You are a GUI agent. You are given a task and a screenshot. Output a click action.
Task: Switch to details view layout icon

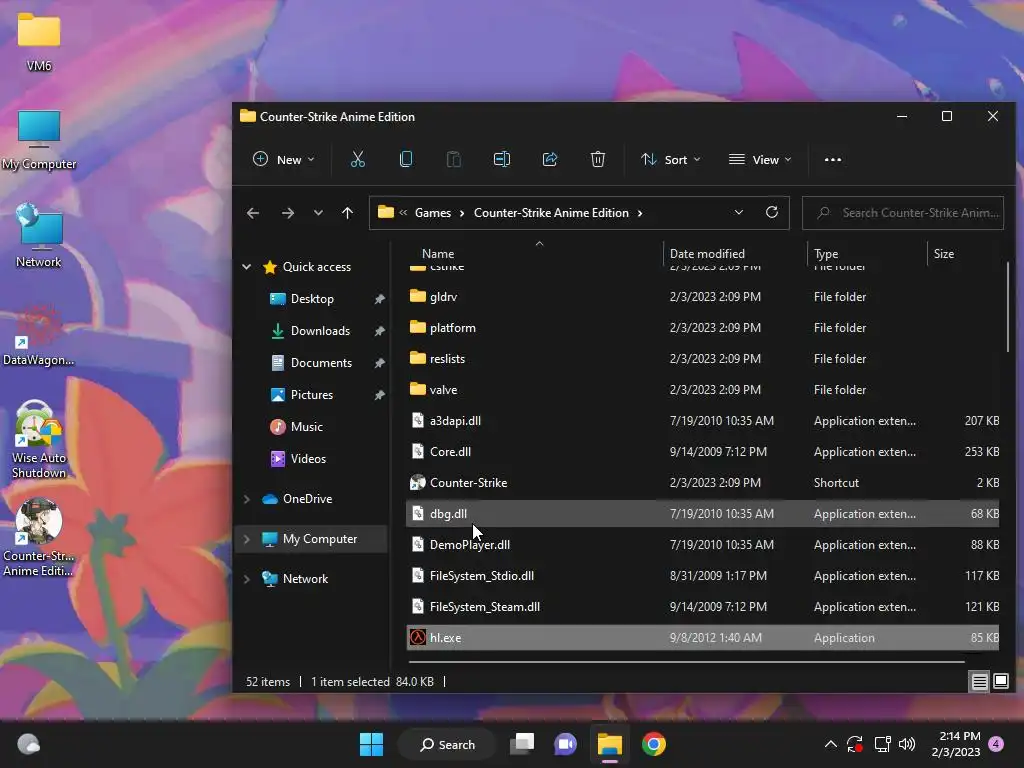980,682
